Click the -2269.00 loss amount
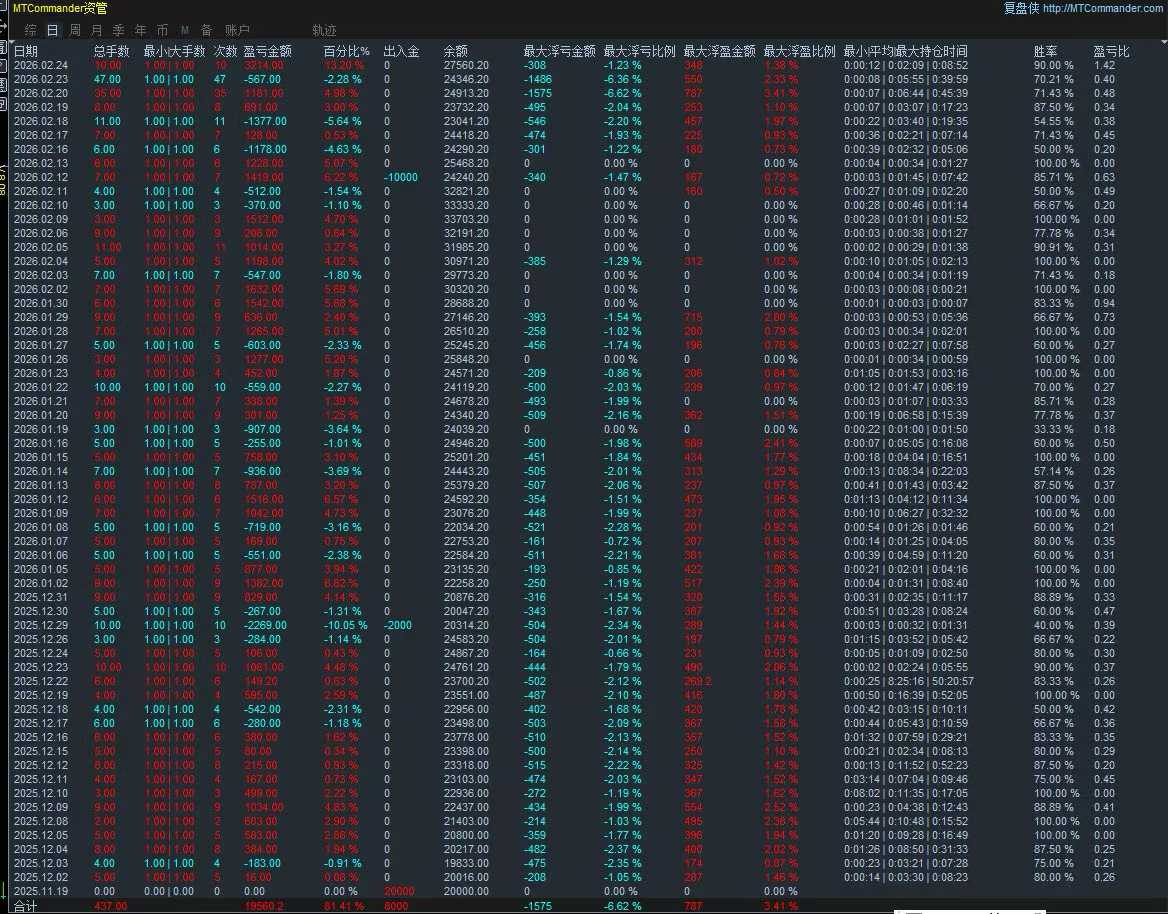Viewport: 1168px width, 914px height. (x=264, y=625)
